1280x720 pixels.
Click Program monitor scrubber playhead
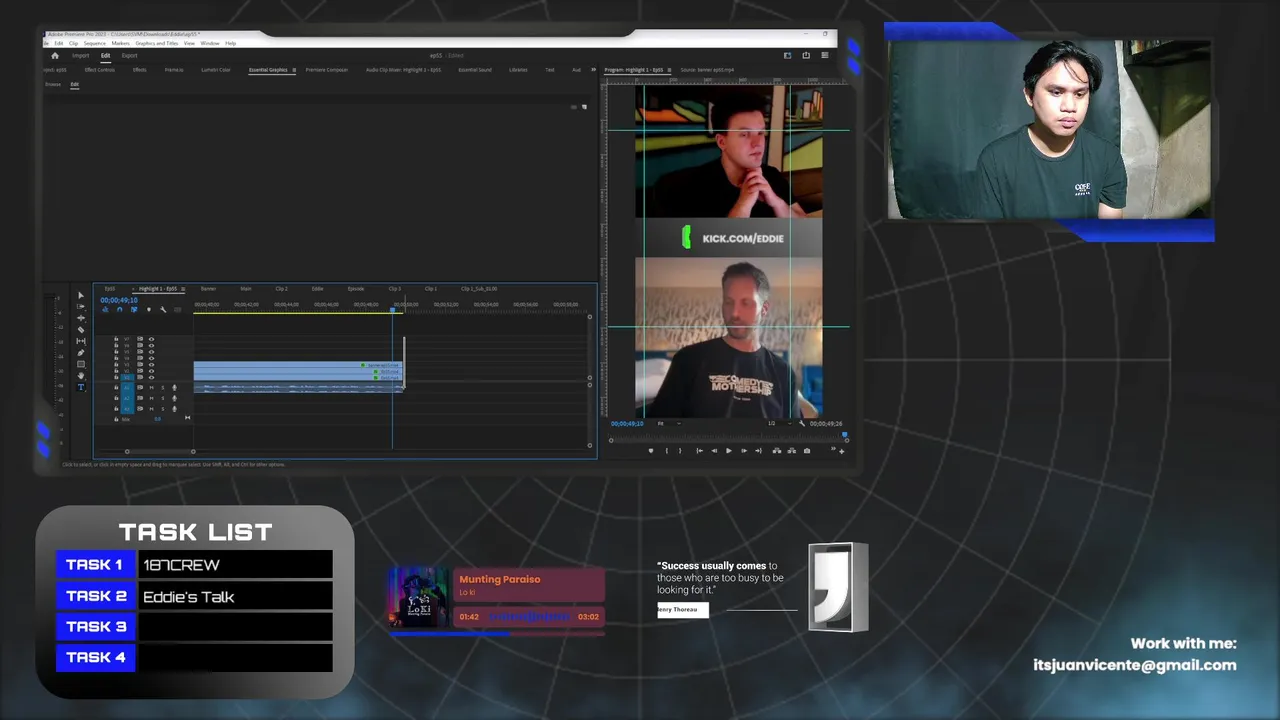(845, 435)
